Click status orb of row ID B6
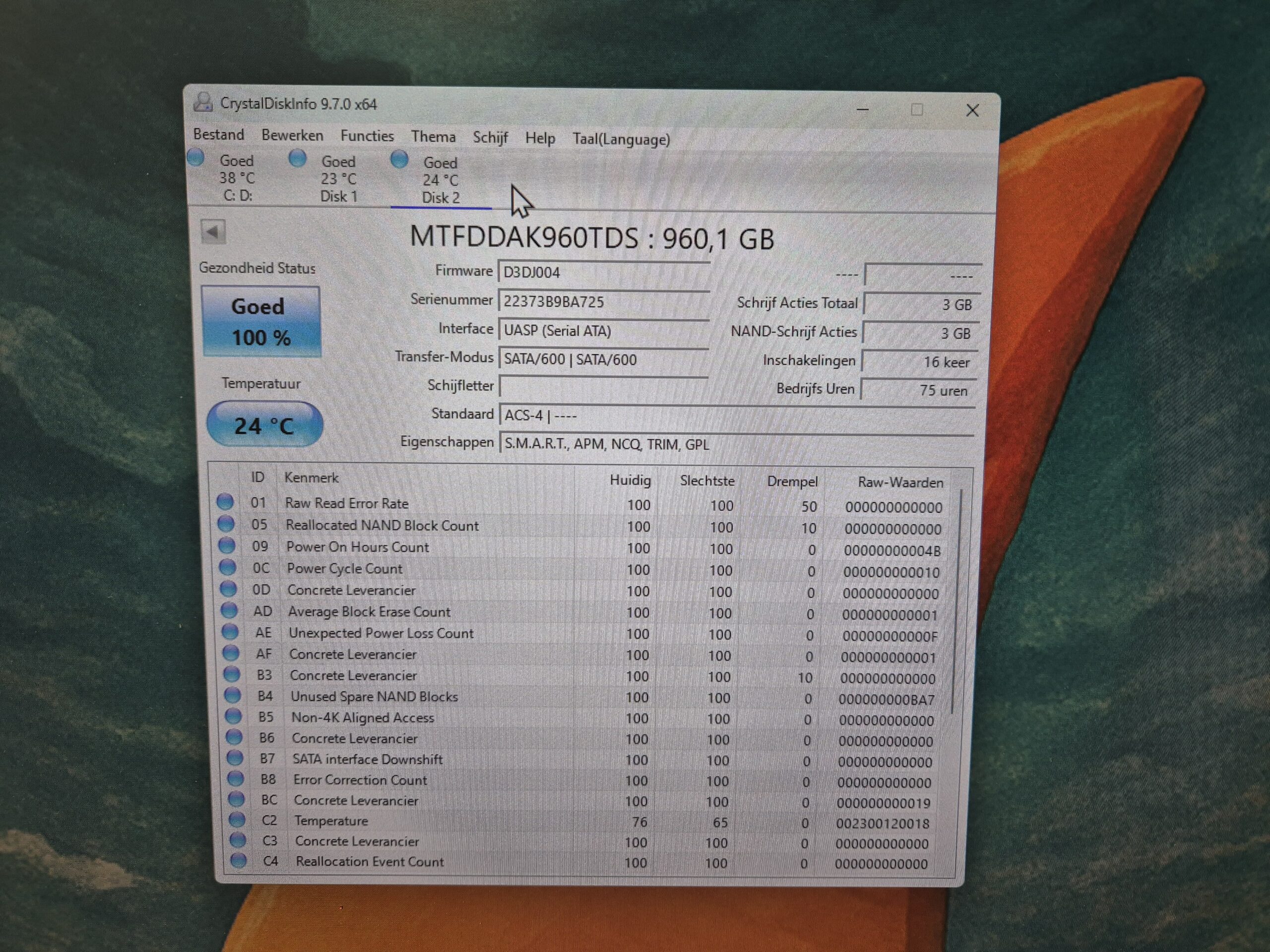The width and height of the screenshot is (1270, 952). pyautogui.click(x=234, y=736)
